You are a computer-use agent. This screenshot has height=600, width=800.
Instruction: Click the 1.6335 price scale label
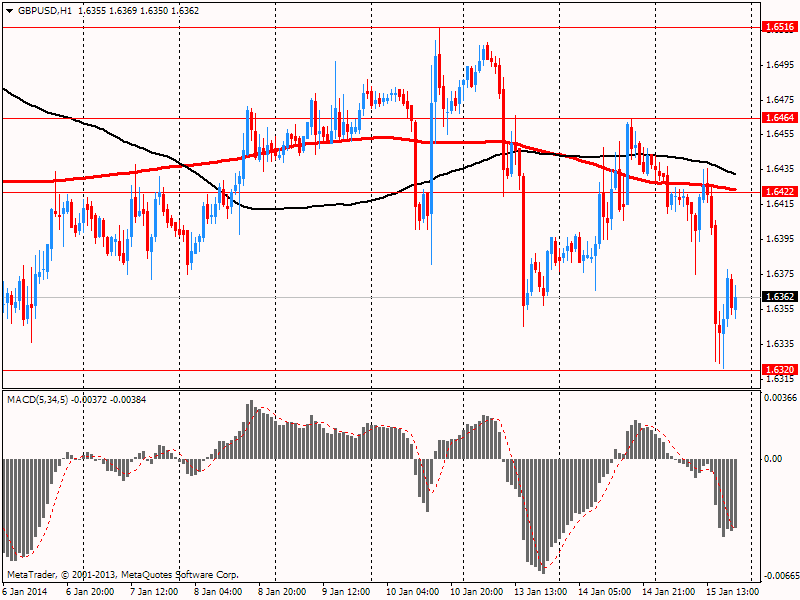pos(780,344)
